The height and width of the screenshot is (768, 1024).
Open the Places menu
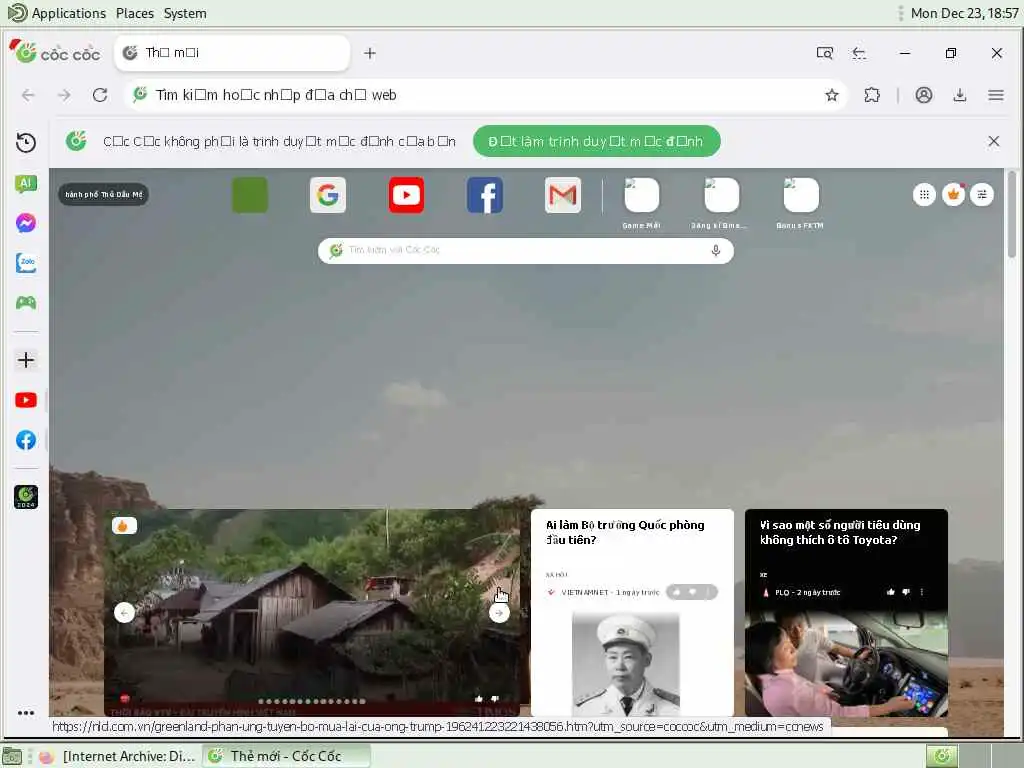[x=135, y=13]
